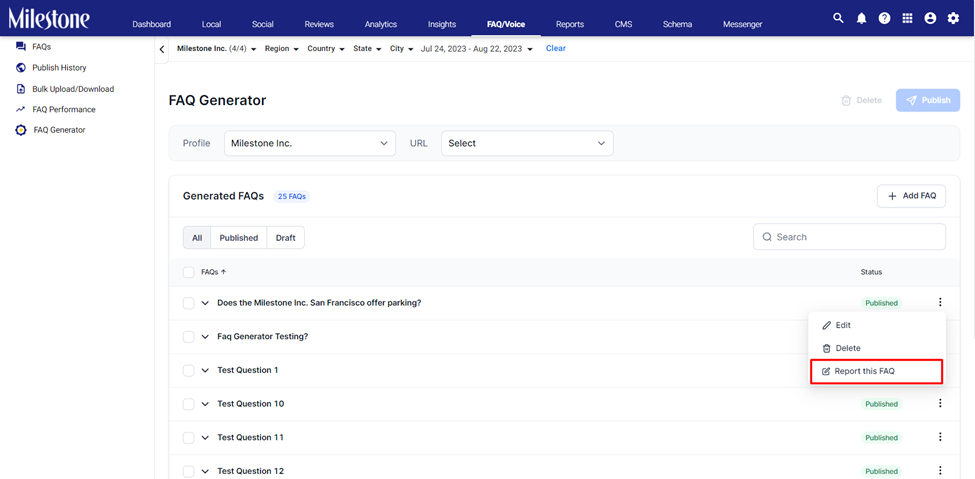Click the pencil icon beside Edit
This screenshot has height=479, width=975.
tap(826, 325)
